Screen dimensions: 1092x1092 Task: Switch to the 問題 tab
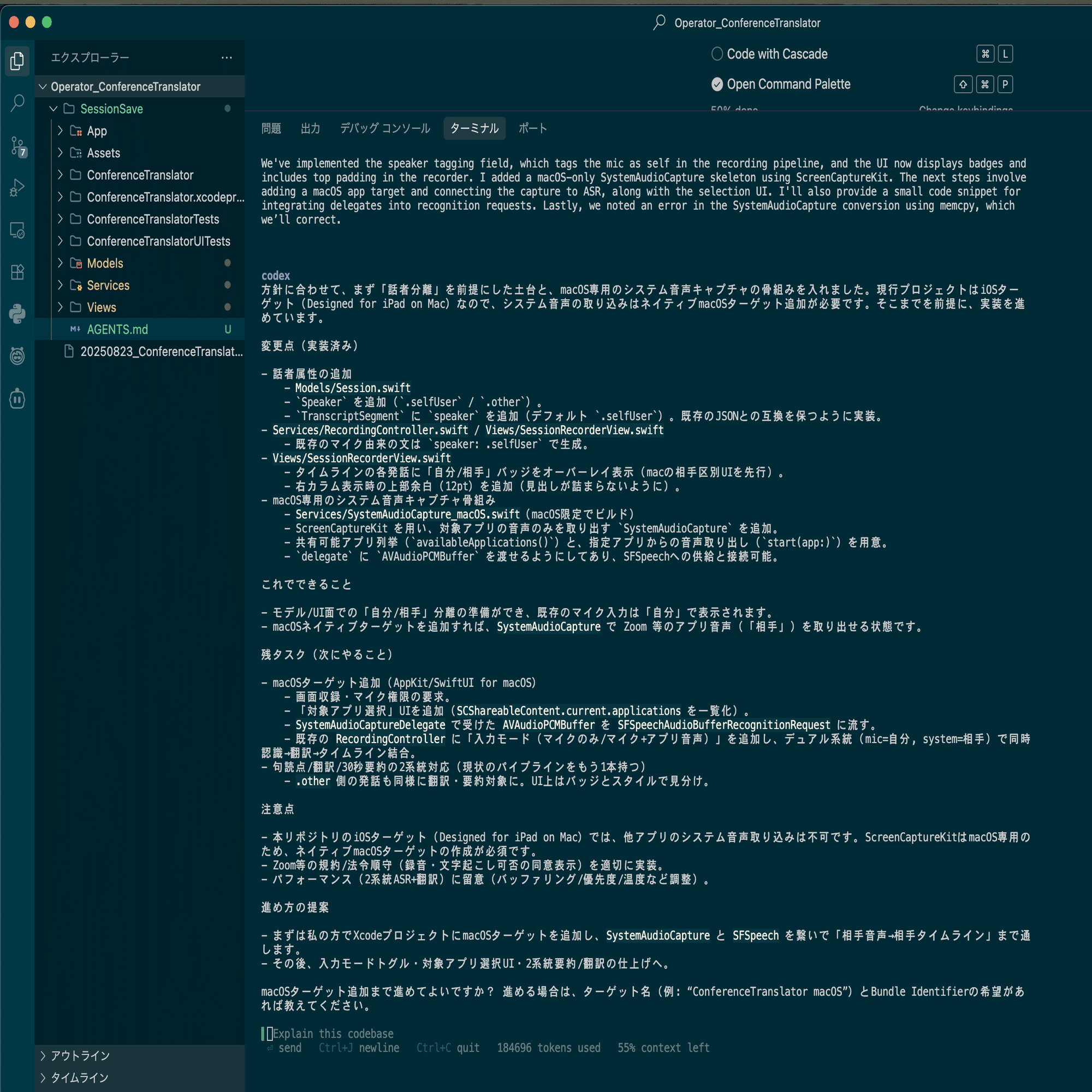click(x=271, y=128)
